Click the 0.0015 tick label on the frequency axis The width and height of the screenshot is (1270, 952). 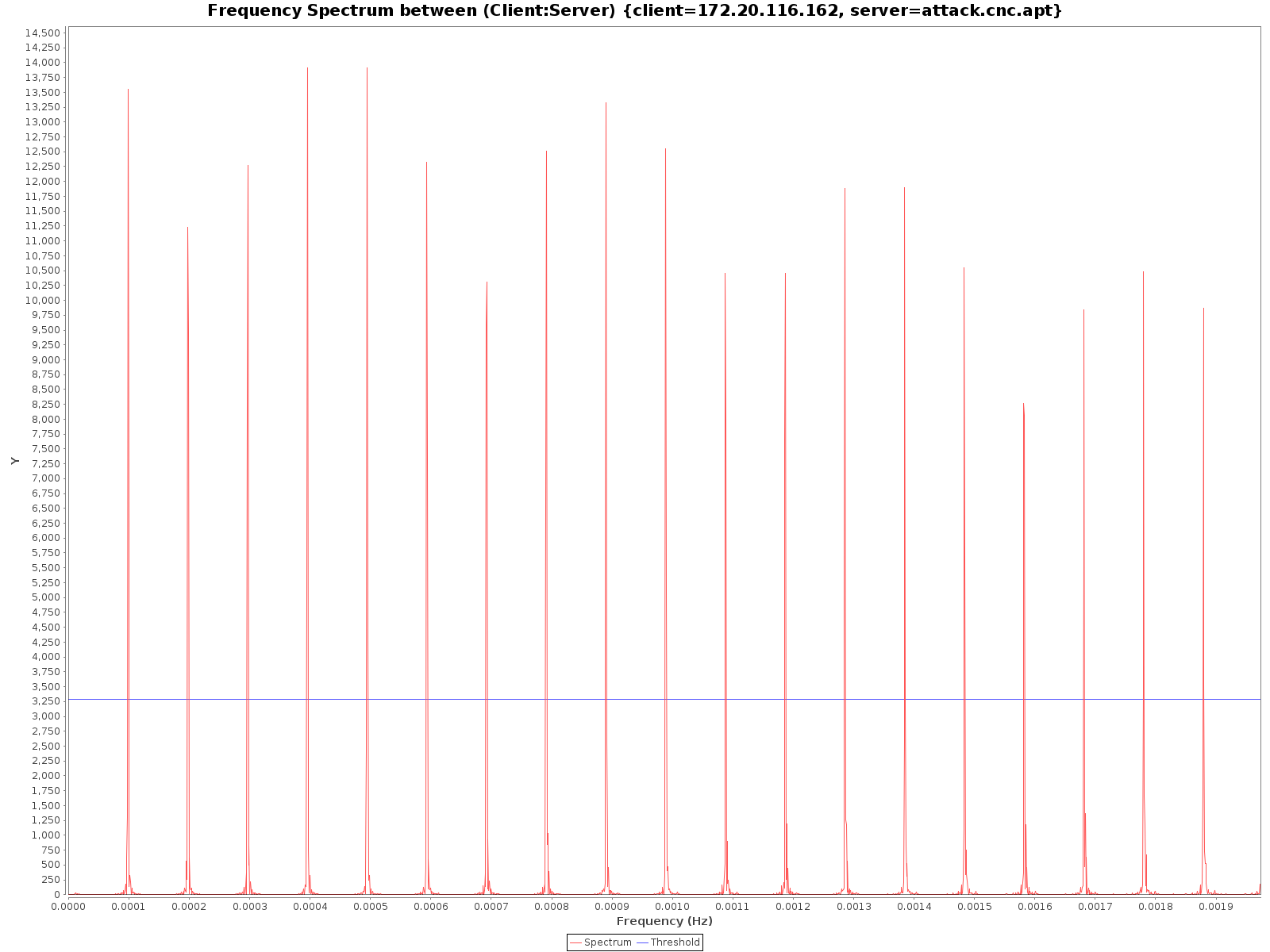[x=973, y=906]
